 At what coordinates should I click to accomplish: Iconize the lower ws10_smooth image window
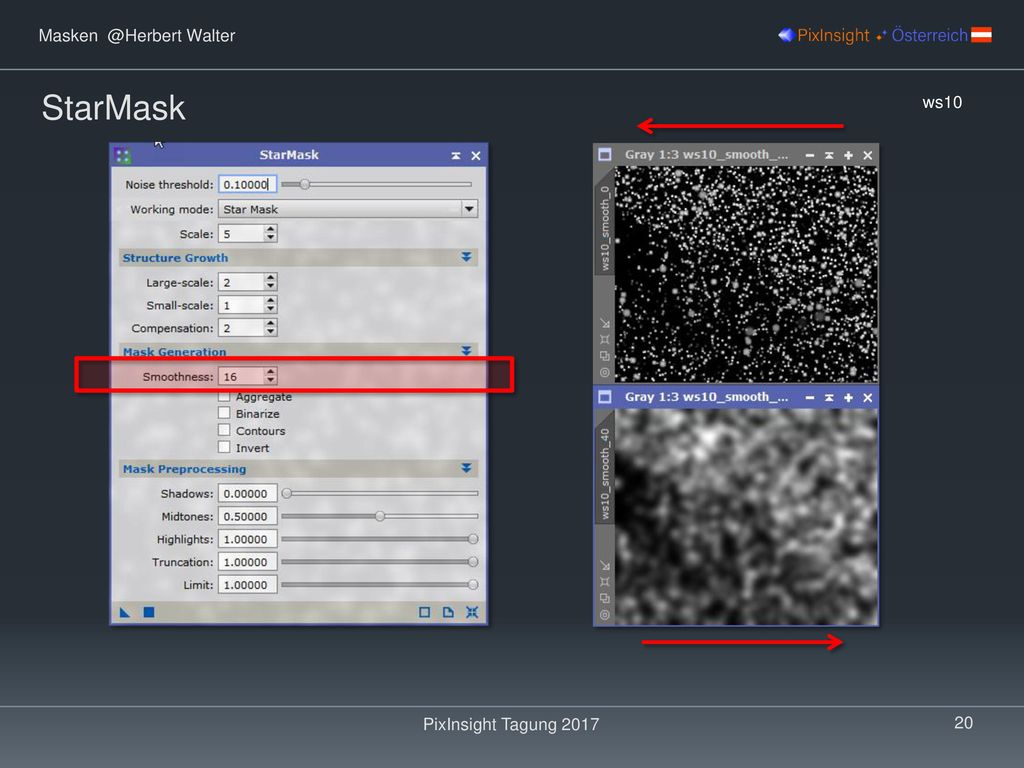pyautogui.click(x=810, y=398)
